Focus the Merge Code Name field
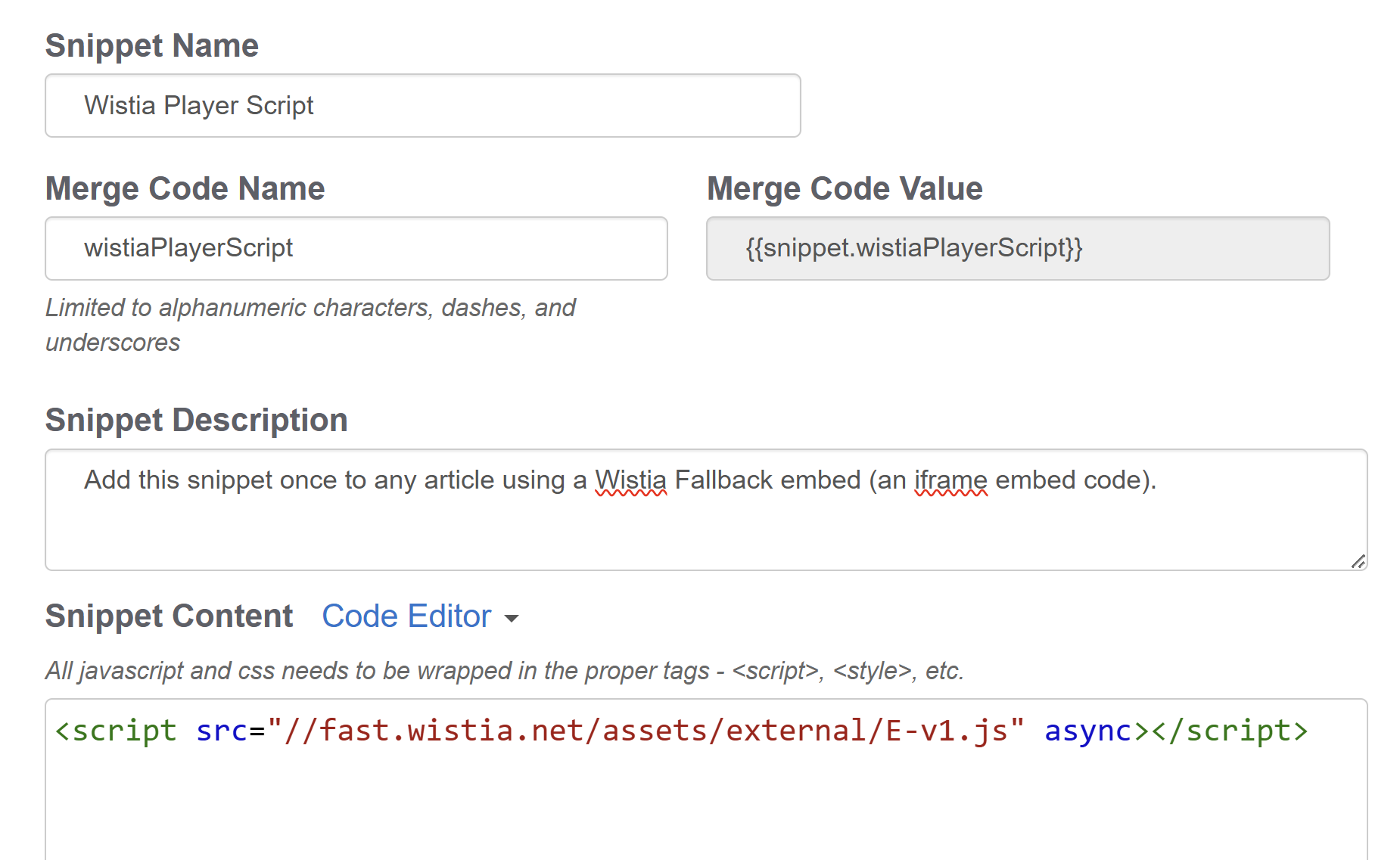The width and height of the screenshot is (1400, 860). point(356,248)
